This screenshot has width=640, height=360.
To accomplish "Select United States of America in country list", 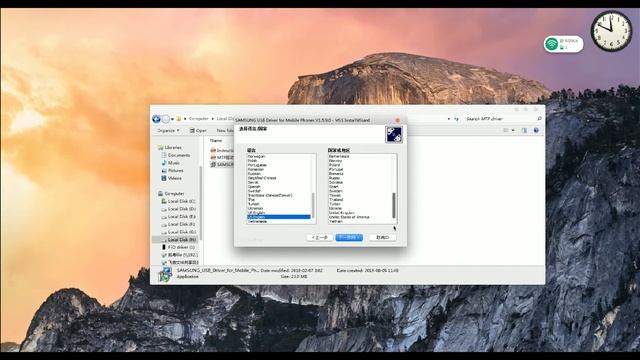I will [349, 217].
